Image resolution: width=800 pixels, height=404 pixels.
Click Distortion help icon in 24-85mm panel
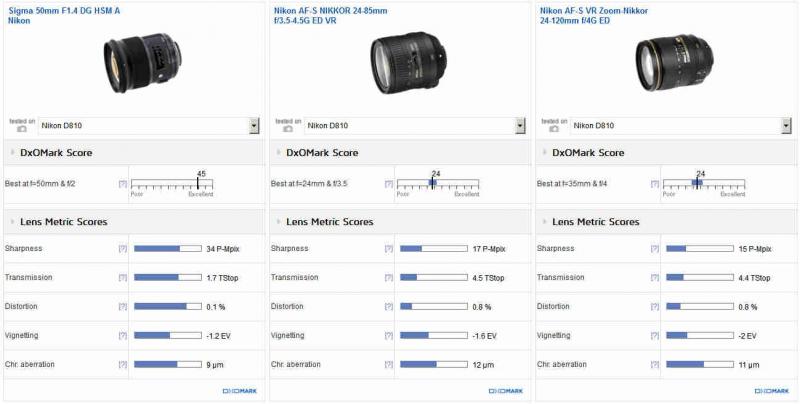click(x=389, y=307)
